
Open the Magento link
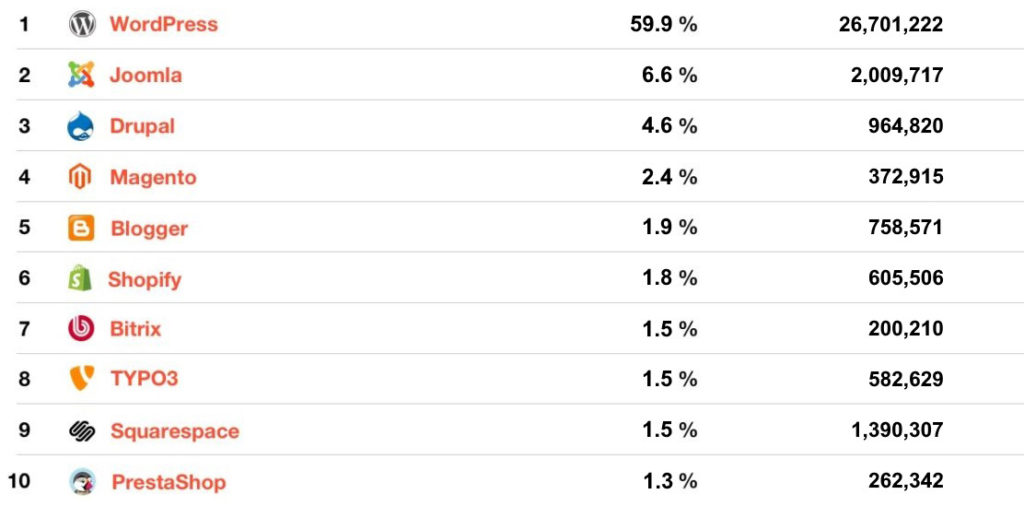coord(153,177)
